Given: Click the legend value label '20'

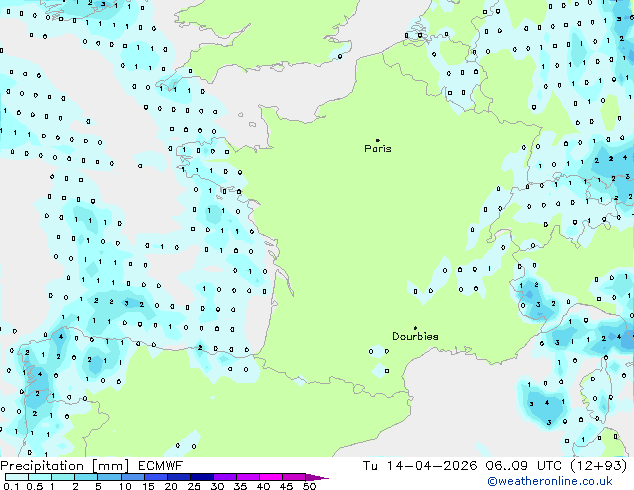Looking at the screenshot, I should coord(171,486).
